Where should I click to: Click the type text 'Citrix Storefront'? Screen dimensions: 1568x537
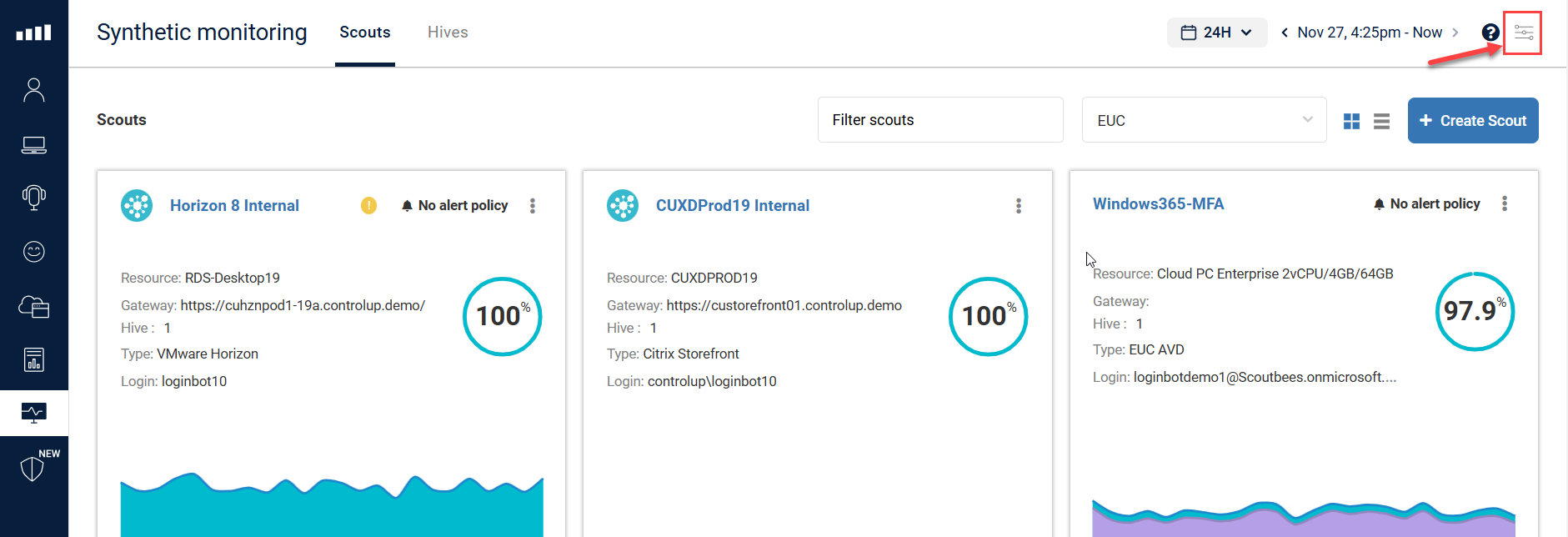pos(691,354)
